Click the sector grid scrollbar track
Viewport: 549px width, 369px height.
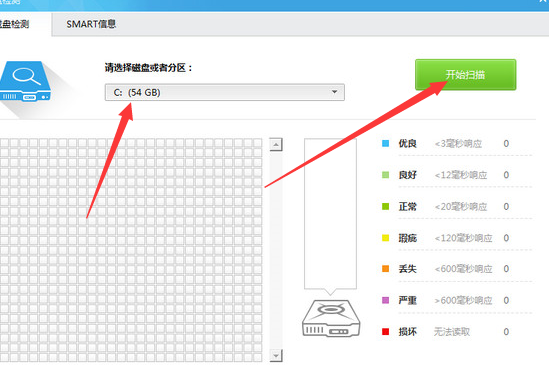click(x=276, y=250)
